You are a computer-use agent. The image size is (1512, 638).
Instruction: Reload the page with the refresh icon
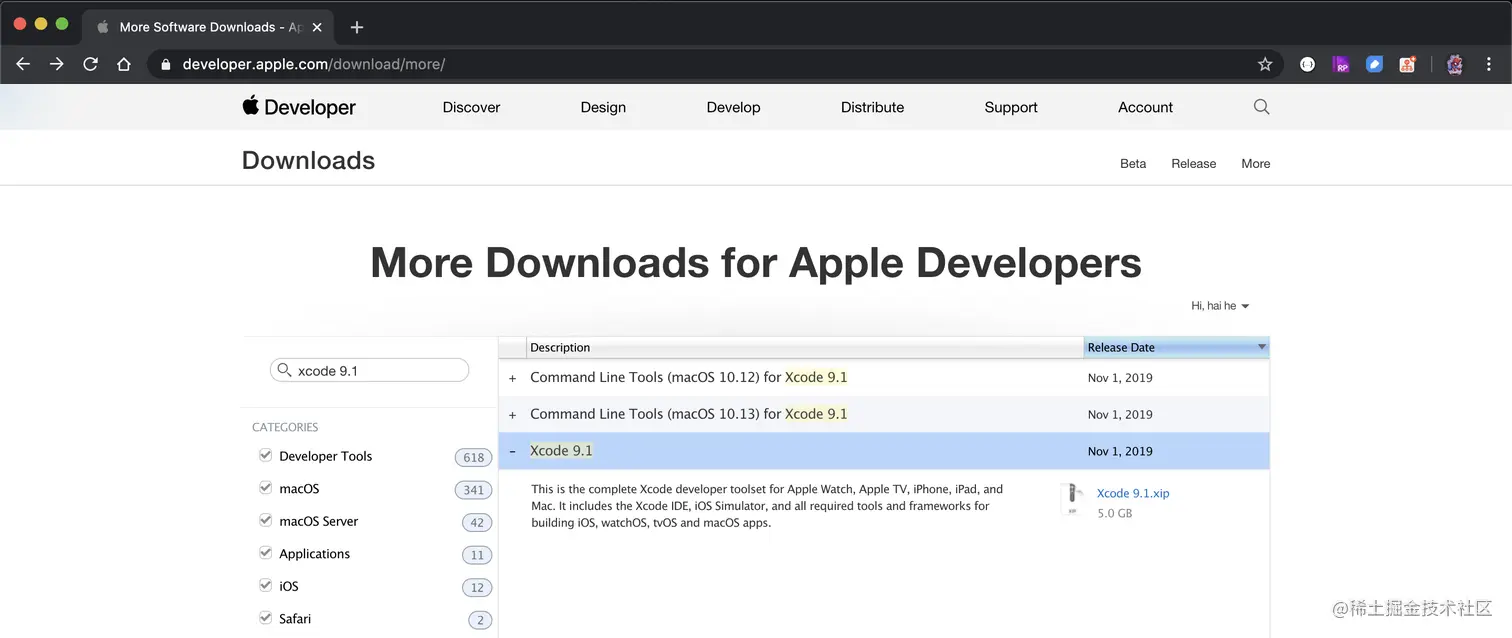(x=90, y=64)
